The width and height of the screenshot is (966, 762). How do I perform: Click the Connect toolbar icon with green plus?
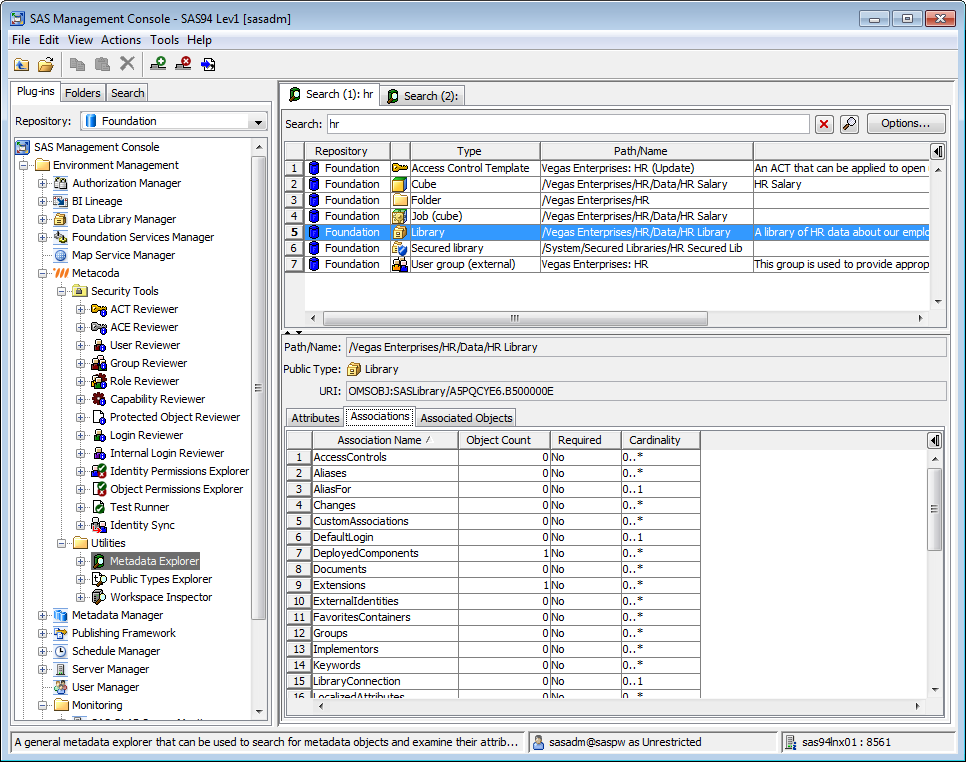pos(158,63)
